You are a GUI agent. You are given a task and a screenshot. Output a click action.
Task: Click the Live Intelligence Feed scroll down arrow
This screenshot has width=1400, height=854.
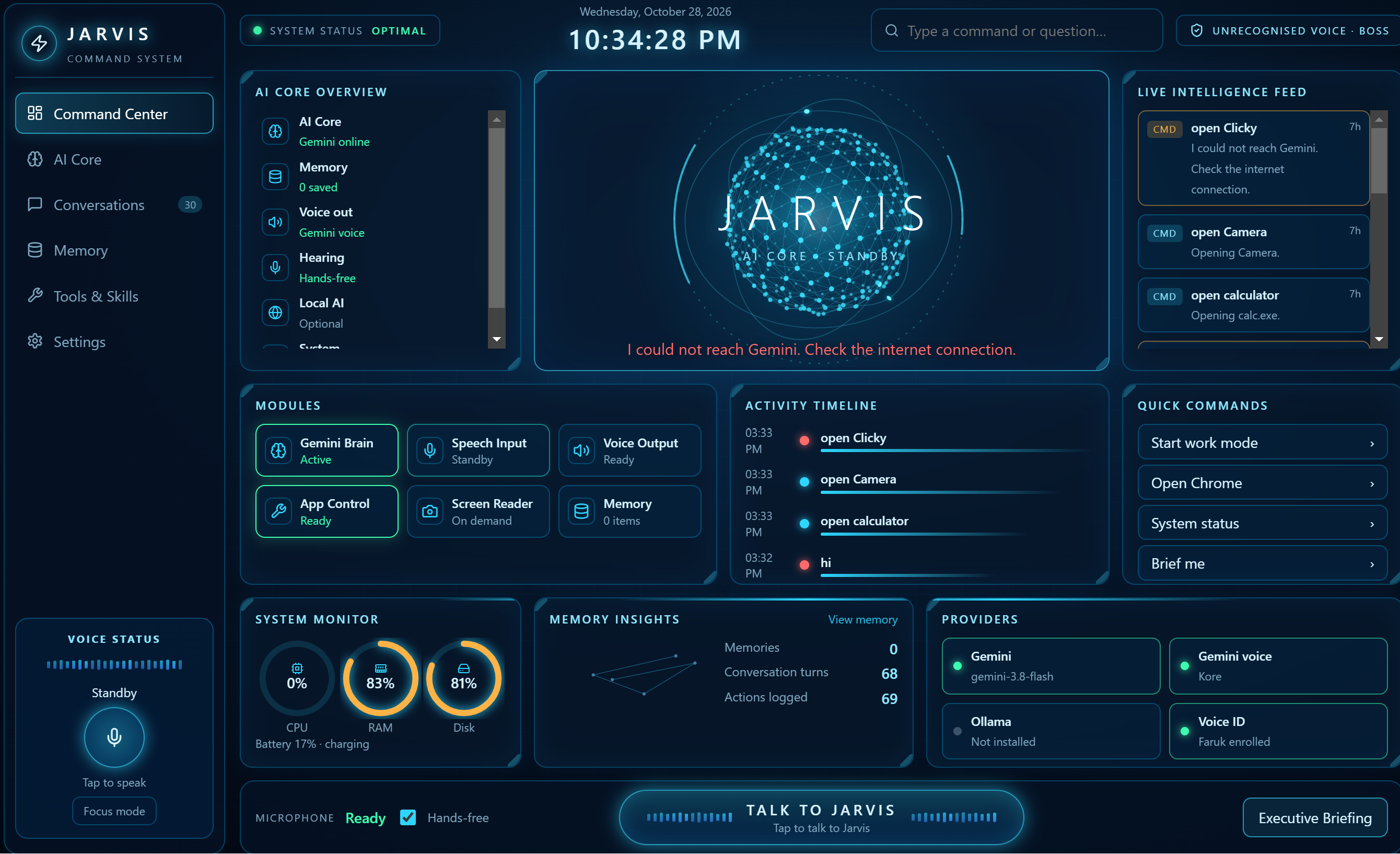pos(1379,339)
